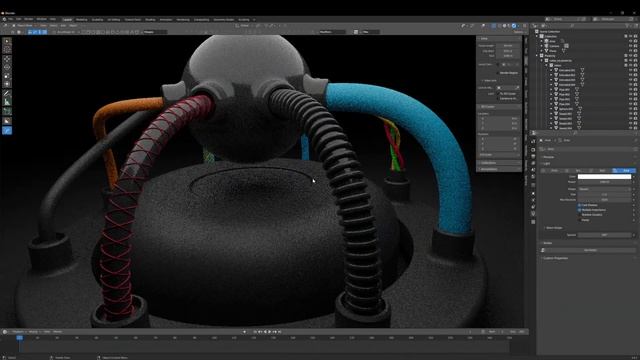Image resolution: width=640 pixels, height=360 pixels.
Task: Open the View Layer properties tab icon
Action: coord(533,163)
